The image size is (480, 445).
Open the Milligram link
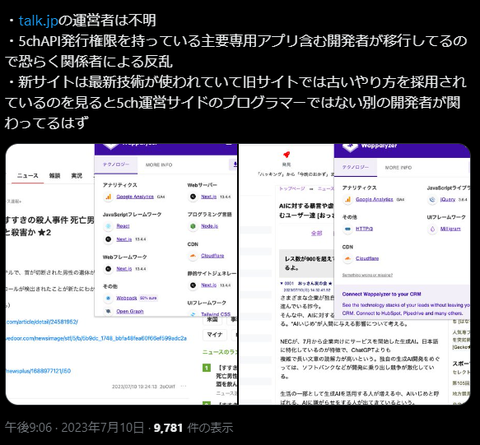450,229
